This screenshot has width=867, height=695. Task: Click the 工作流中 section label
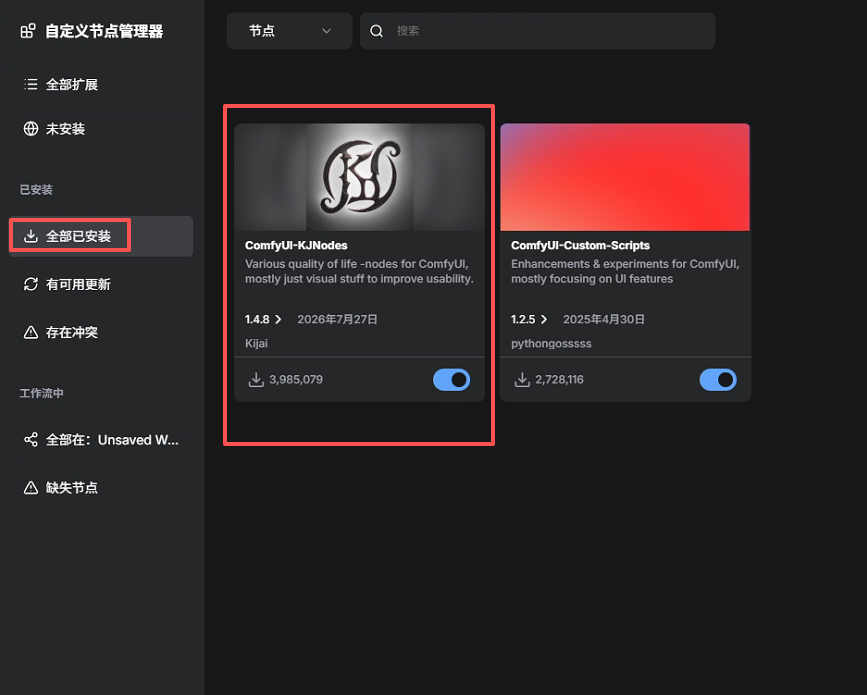(x=41, y=393)
